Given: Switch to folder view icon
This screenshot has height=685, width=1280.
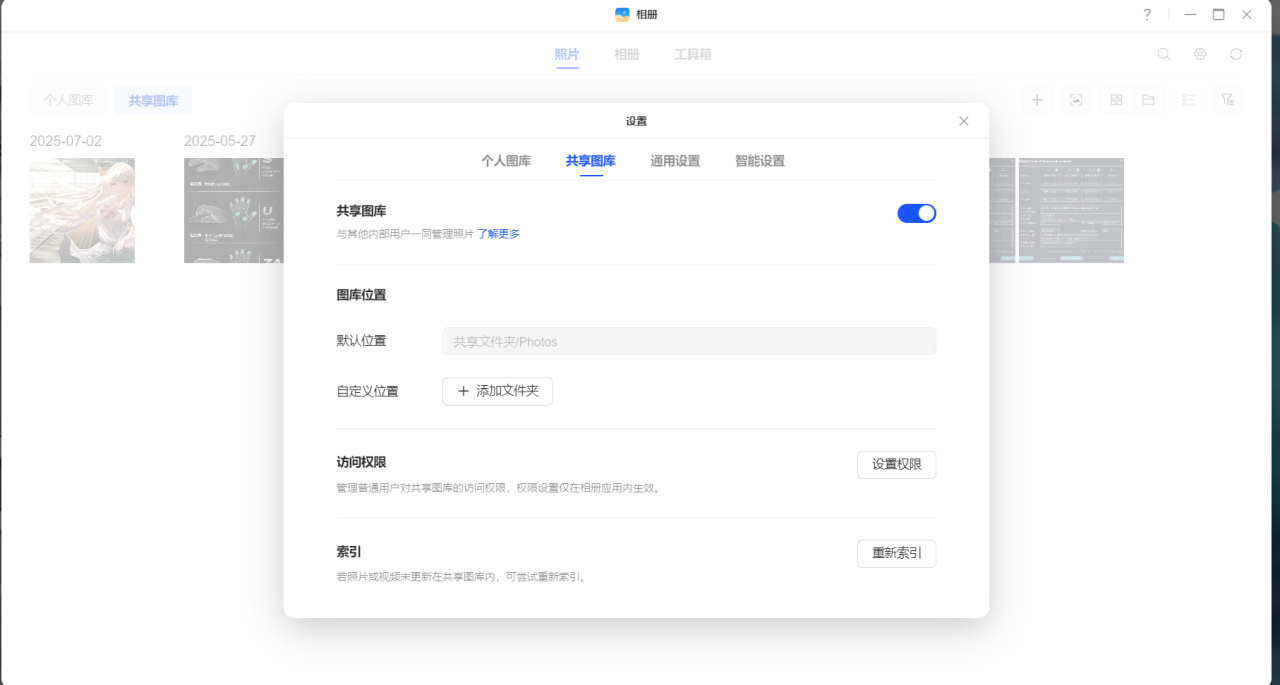Looking at the screenshot, I should pyautogui.click(x=1148, y=100).
